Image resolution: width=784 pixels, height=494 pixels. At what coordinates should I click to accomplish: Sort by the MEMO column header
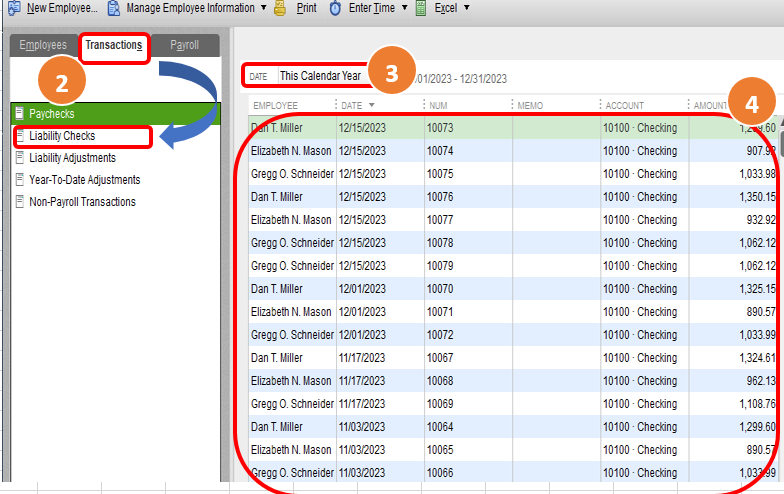(x=530, y=106)
